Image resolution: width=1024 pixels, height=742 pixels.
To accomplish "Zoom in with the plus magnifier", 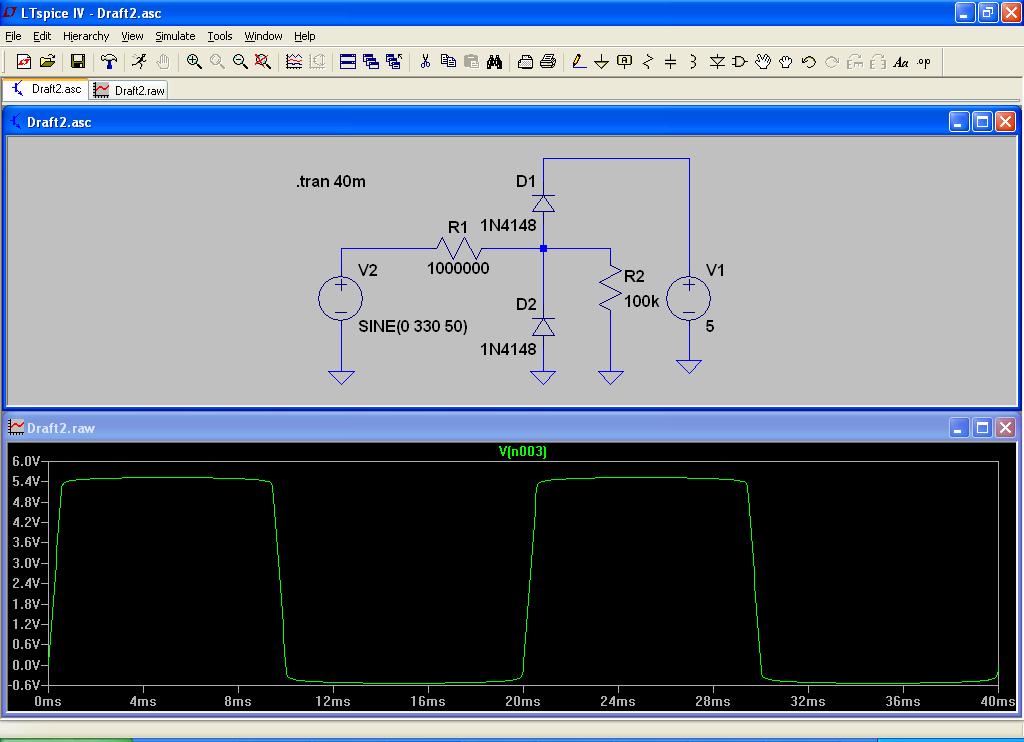I will click(193, 61).
